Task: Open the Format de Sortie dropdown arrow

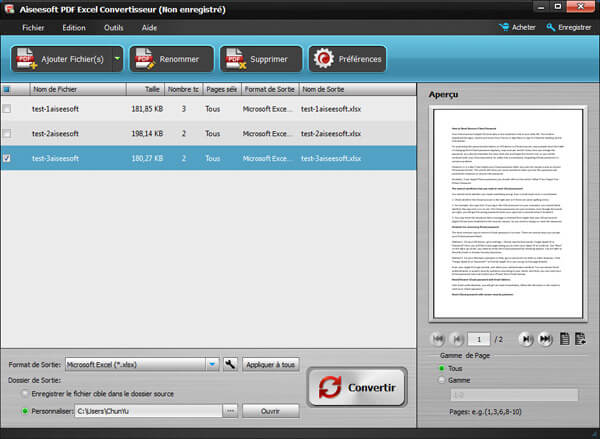Action: click(212, 364)
